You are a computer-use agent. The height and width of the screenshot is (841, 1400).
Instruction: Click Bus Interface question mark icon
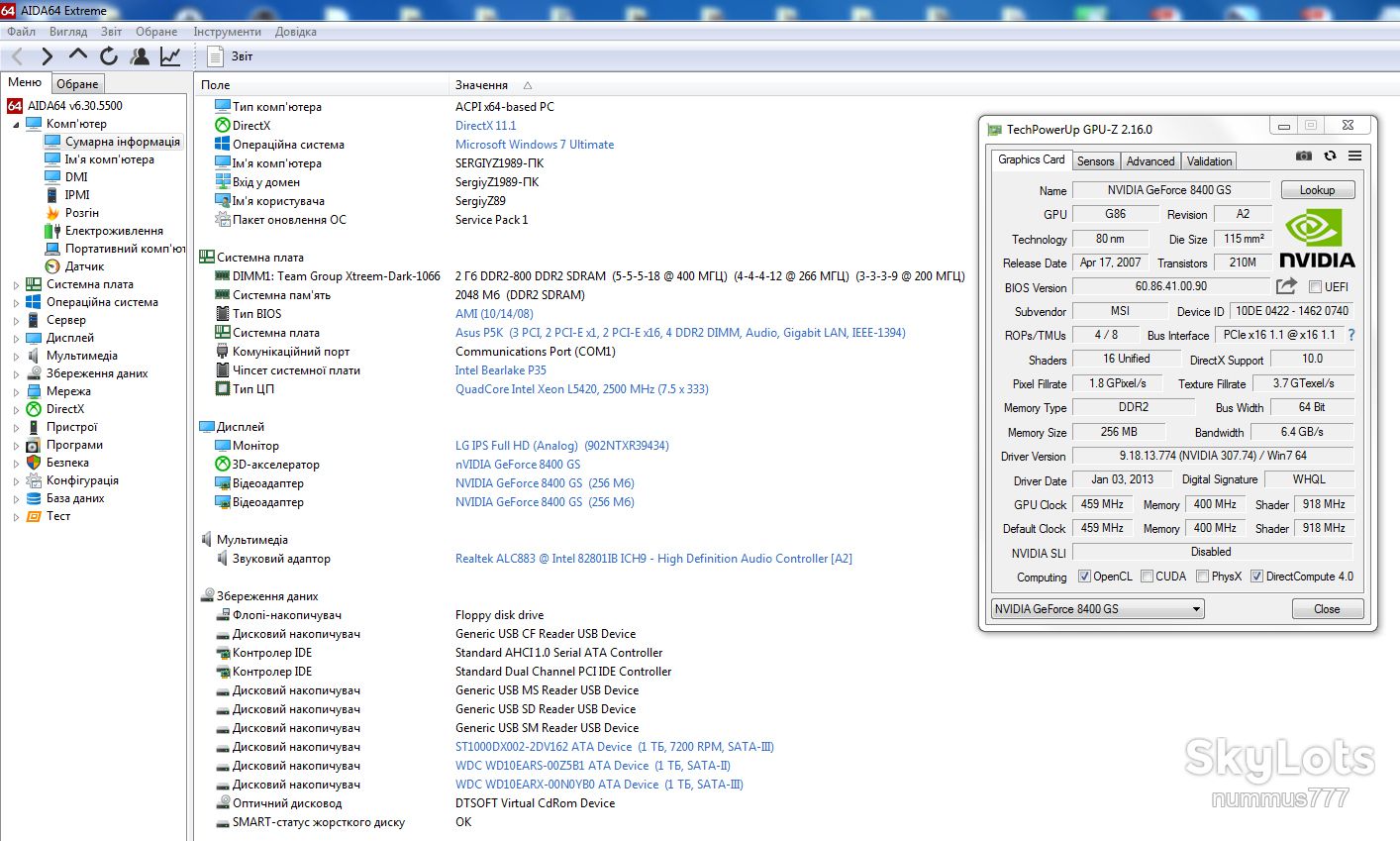point(1351,335)
